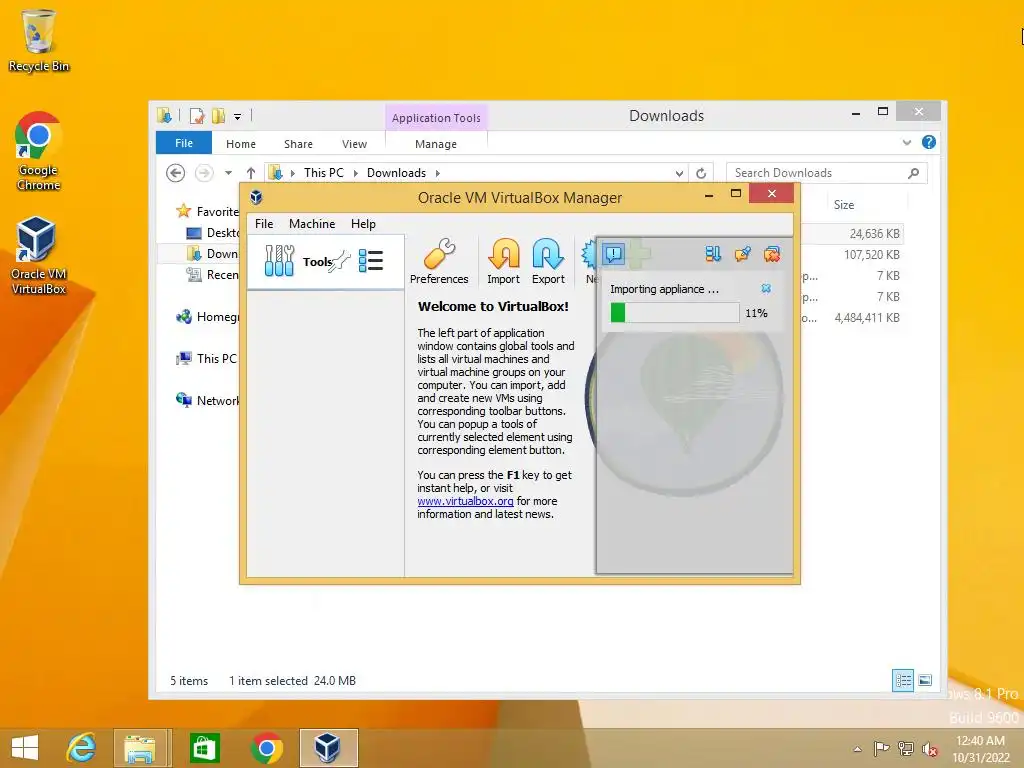This screenshot has width=1024, height=768.
Task: Go up one folder level in Explorer
Action: pos(251,173)
